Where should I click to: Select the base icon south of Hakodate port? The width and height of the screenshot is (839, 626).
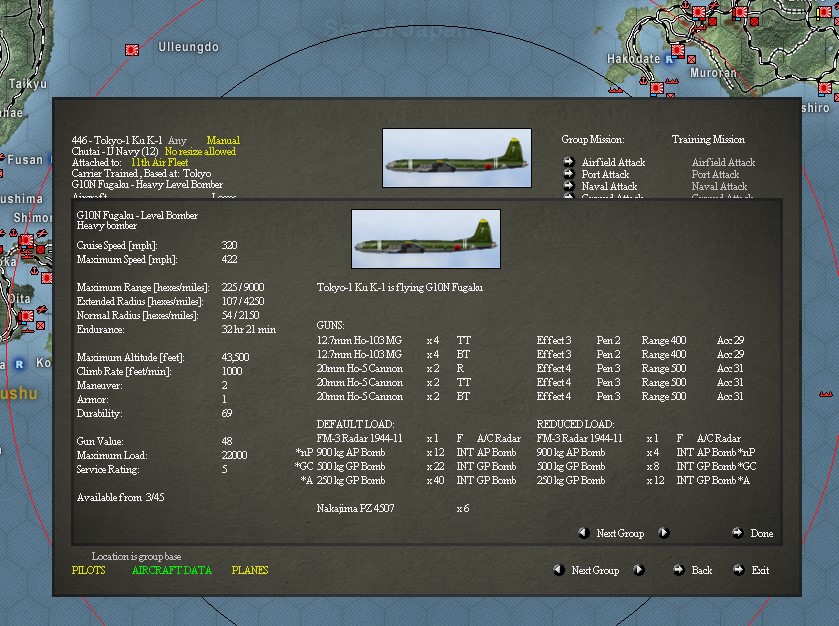pyautogui.click(x=657, y=88)
